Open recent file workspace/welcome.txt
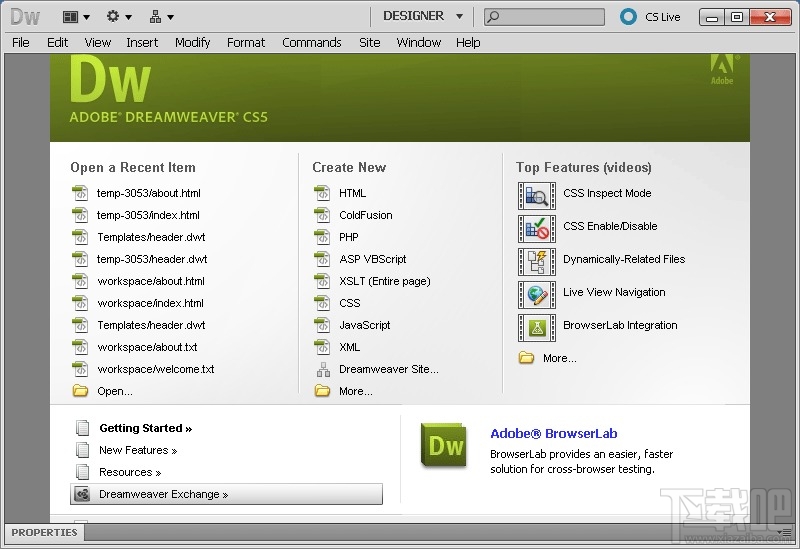Image resolution: width=800 pixels, height=549 pixels. 156,369
